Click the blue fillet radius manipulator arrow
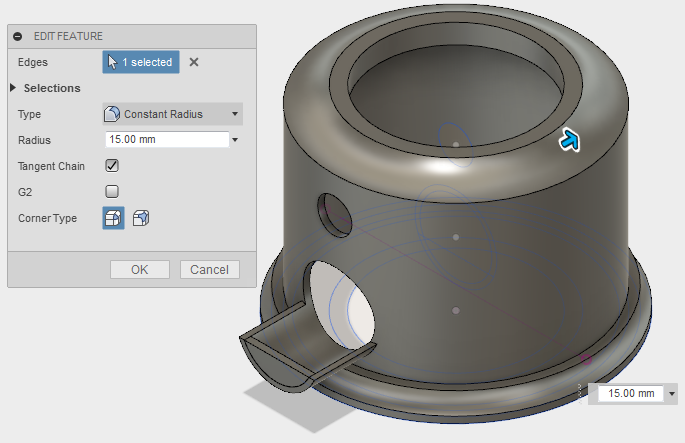The image size is (685, 443). click(570, 140)
